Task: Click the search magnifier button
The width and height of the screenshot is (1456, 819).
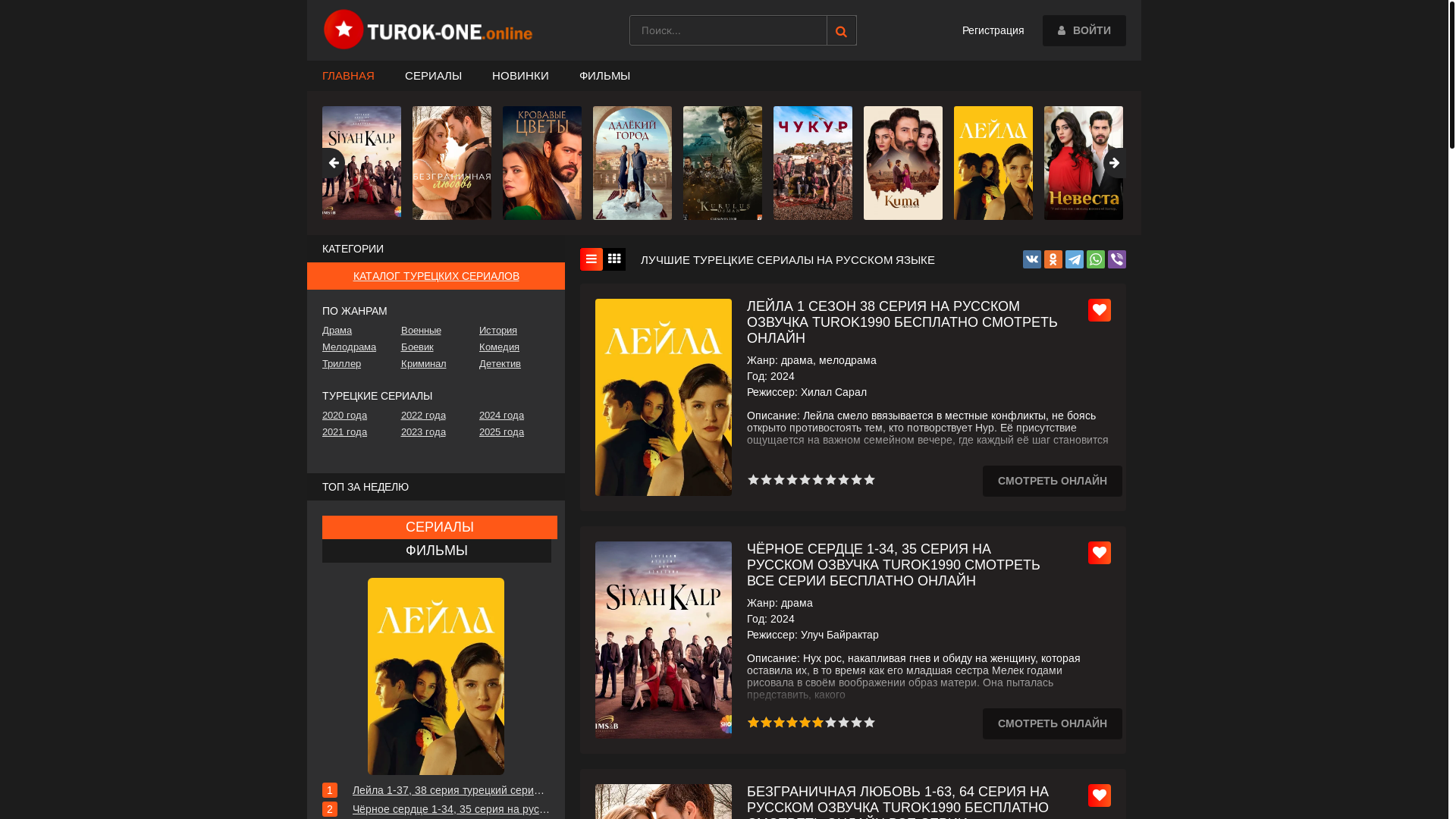Action: point(841,30)
